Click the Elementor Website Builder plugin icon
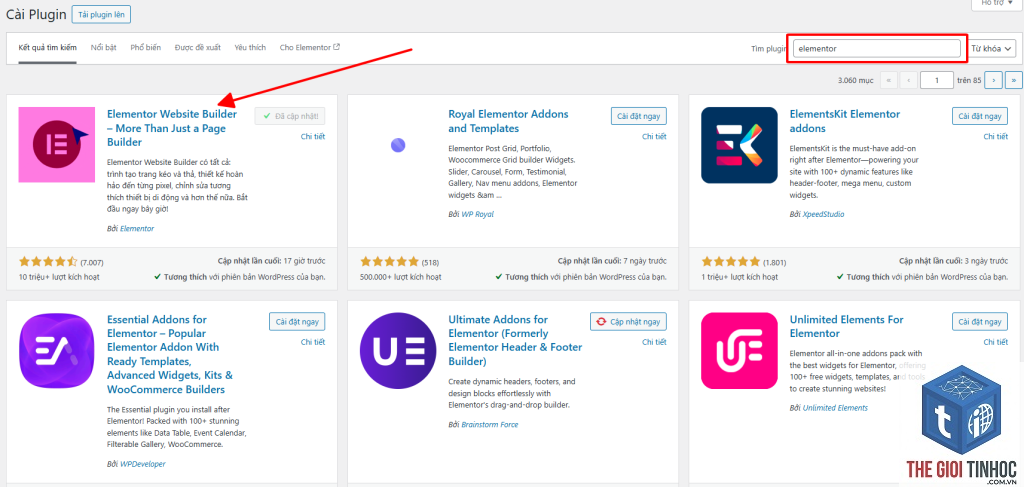This screenshot has width=1024, height=487. [x=57, y=145]
